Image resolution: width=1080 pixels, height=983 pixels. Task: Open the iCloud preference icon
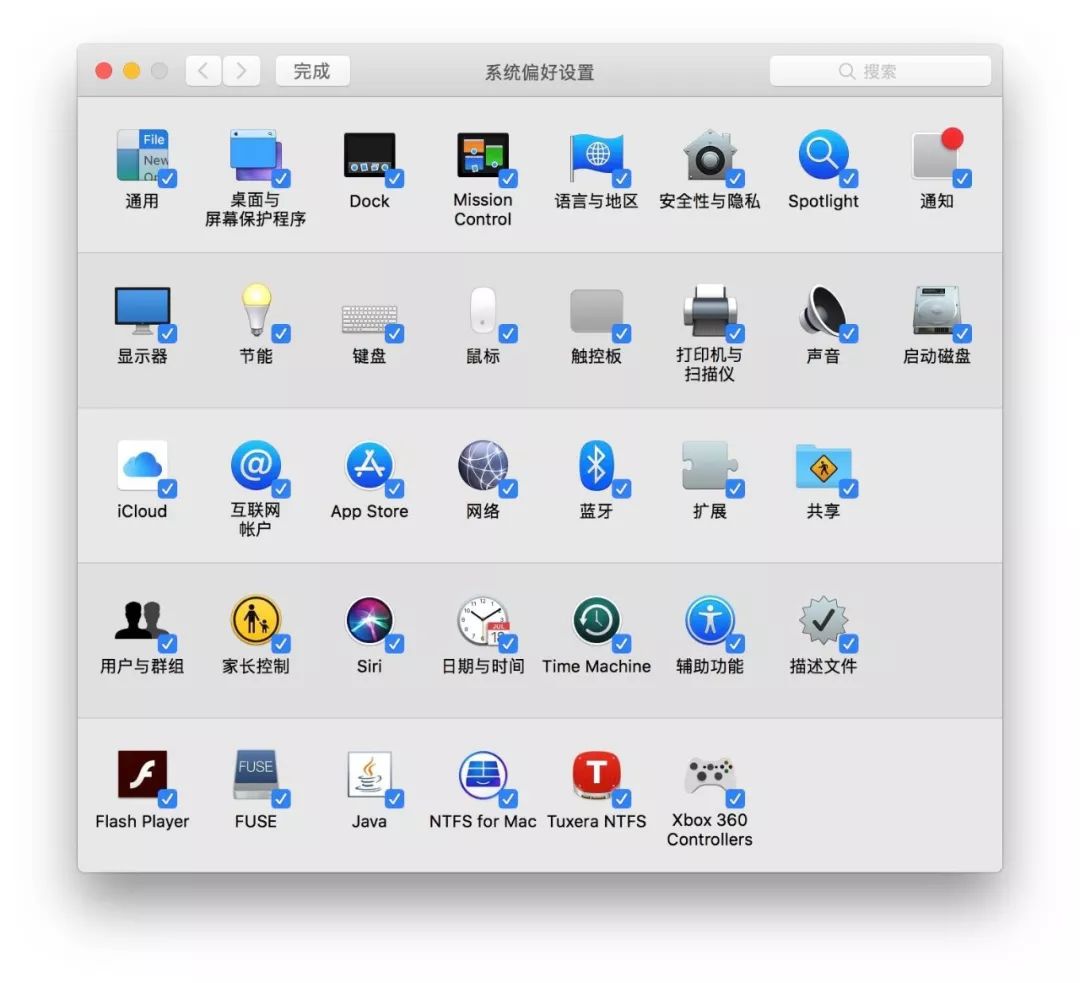(142, 466)
